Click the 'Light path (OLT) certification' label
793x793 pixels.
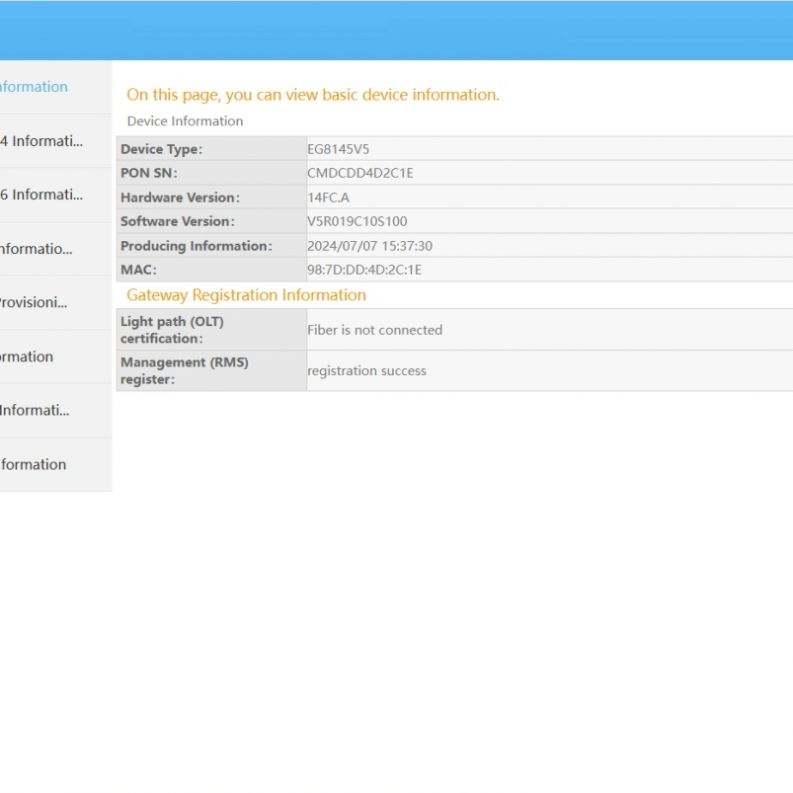point(172,330)
